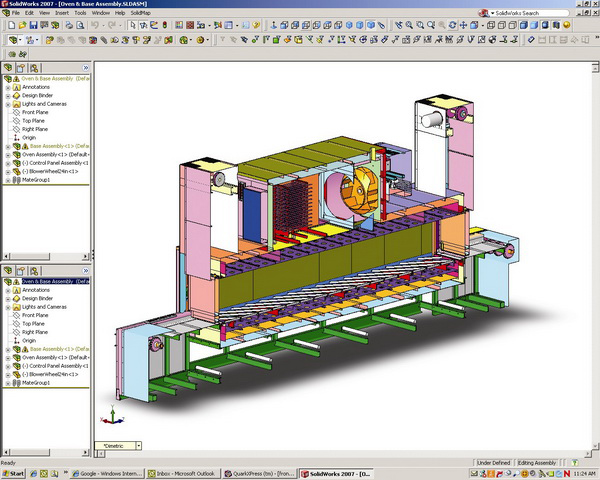Open the Dimetric view orientation dropdown
This screenshot has height=480, width=600.
(x=137, y=445)
